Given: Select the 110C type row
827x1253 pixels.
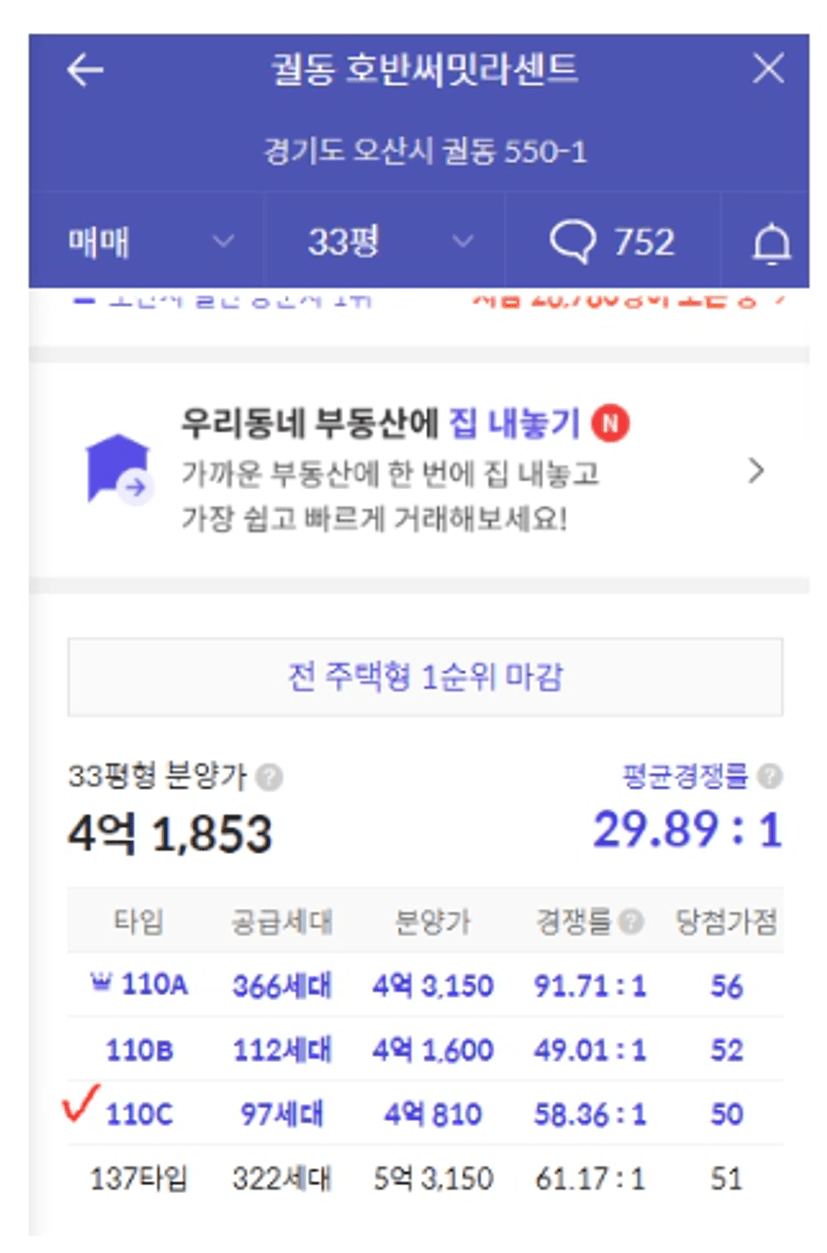Looking at the screenshot, I should pos(425,1114).
